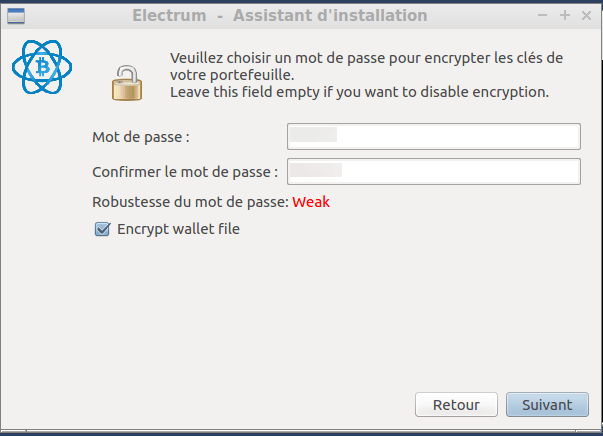Minimize the installation wizard window
The image size is (603, 436).
click(x=542, y=15)
